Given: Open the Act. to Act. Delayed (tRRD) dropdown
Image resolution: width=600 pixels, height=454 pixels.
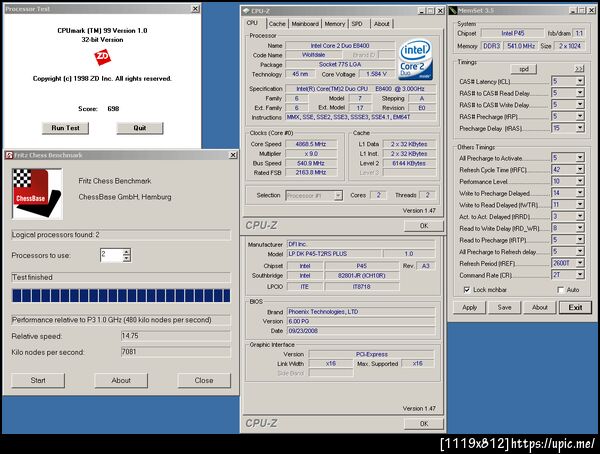Looking at the screenshot, I should [580, 216].
